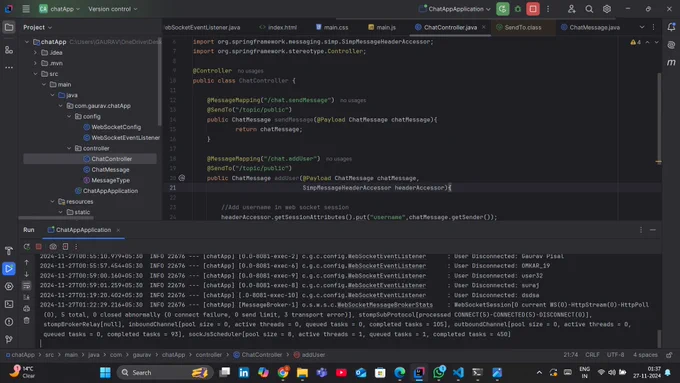Viewport: 680px width, 383px height.
Task: Change 4 spaces indent setting
Action: tap(645, 355)
